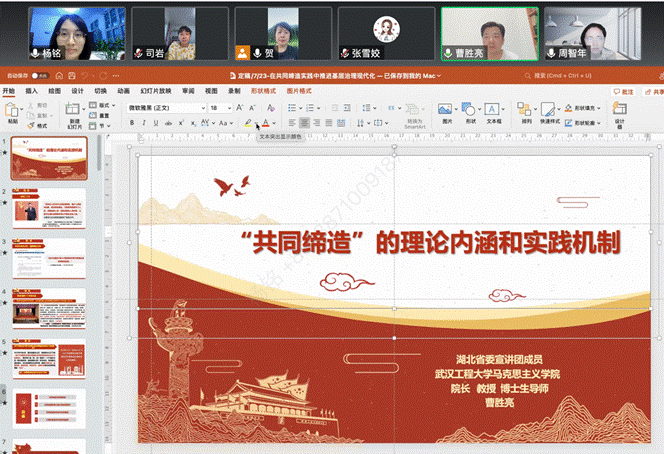664x454 pixels.
Task: Open the font size 18 dropdown
Action: (x=229, y=108)
